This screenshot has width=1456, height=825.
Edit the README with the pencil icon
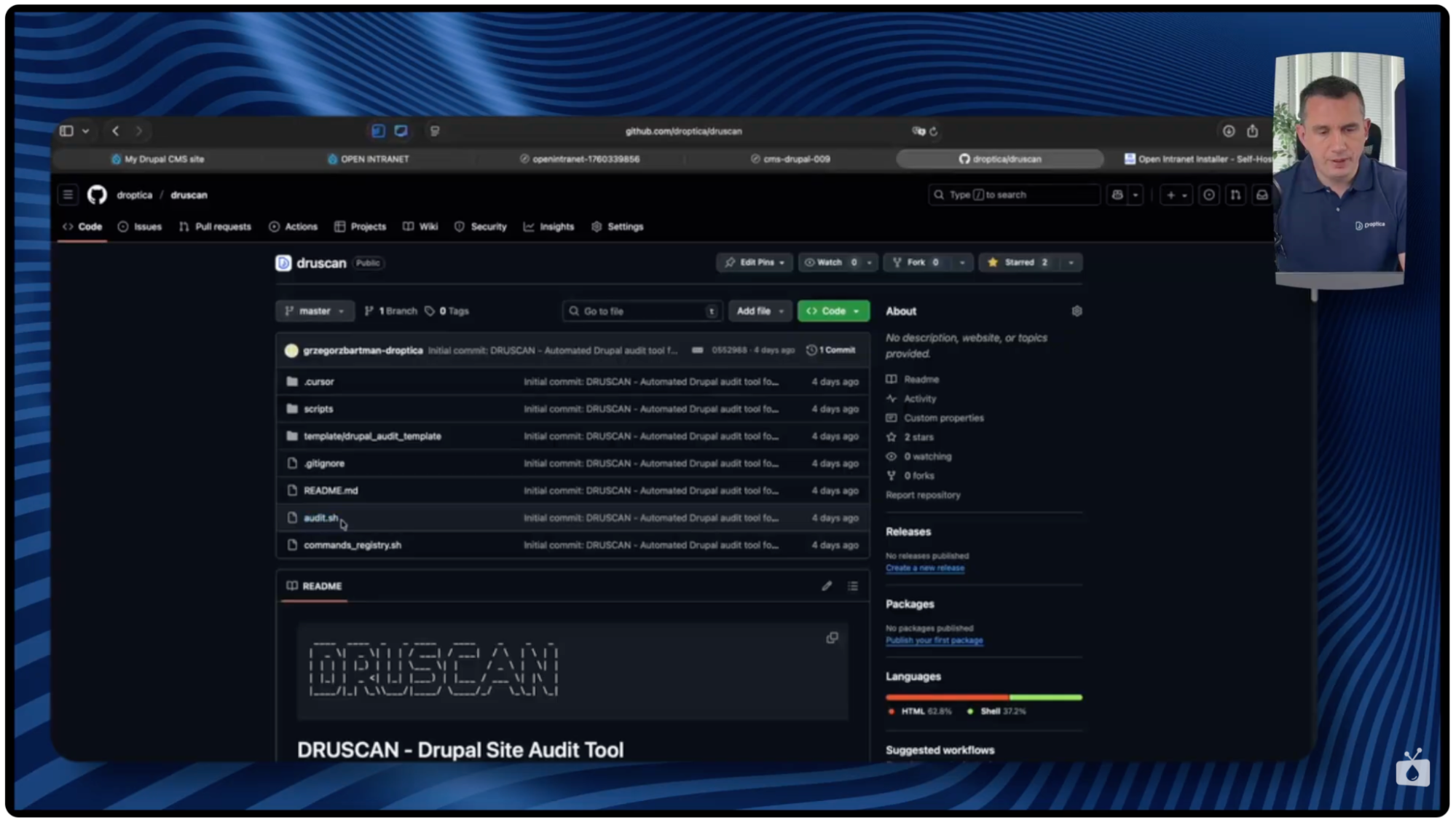[827, 585]
